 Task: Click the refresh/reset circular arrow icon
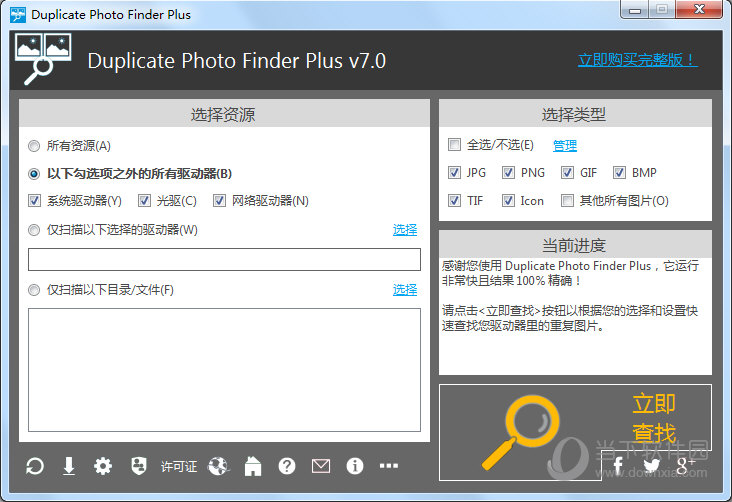pyautogui.click(x=35, y=466)
